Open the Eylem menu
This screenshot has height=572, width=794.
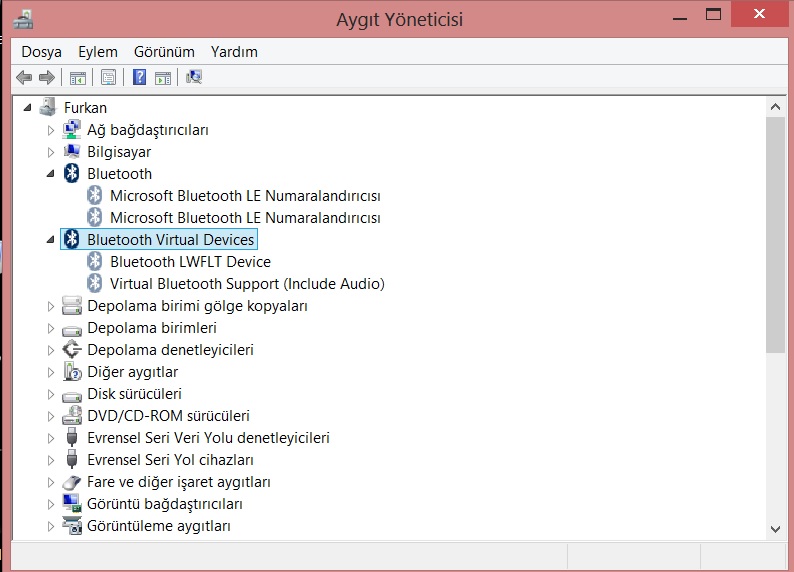(98, 52)
